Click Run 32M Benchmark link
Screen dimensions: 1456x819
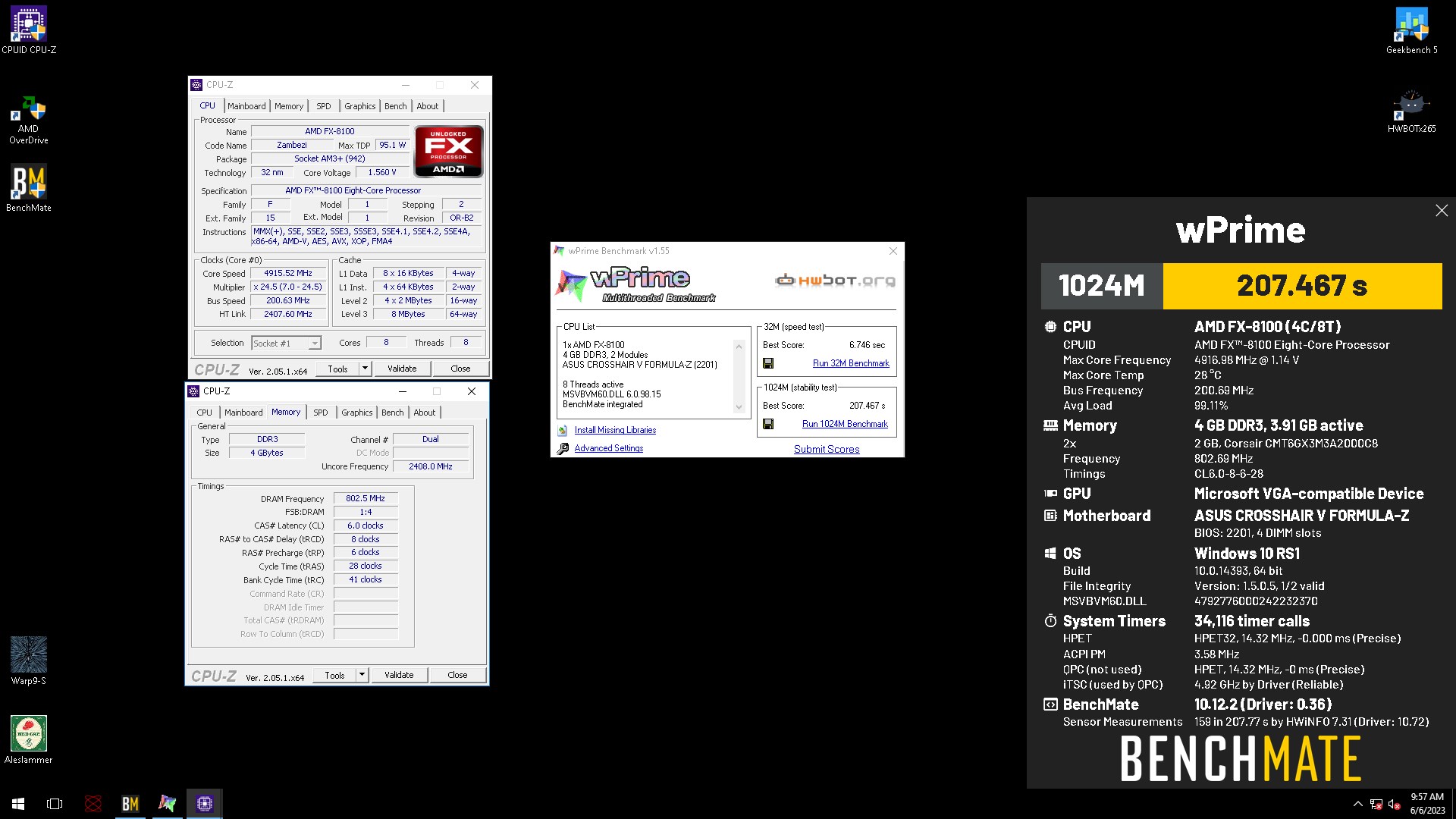pos(851,363)
